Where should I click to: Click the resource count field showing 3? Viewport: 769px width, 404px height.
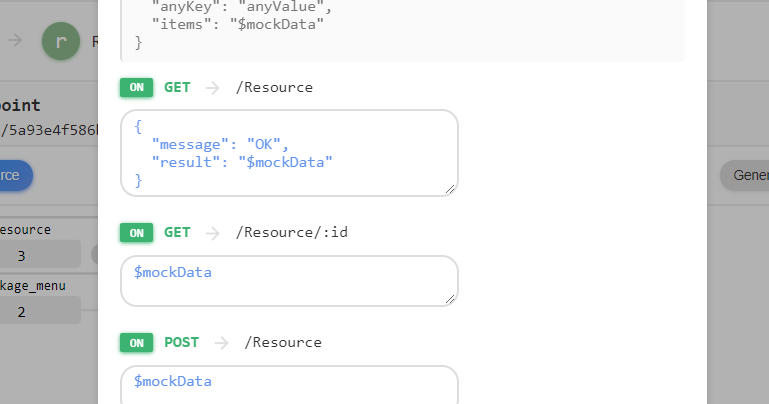[40, 255]
